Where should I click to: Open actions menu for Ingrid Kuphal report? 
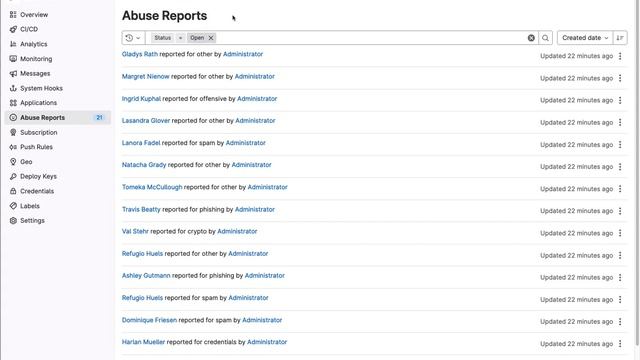click(x=620, y=100)
